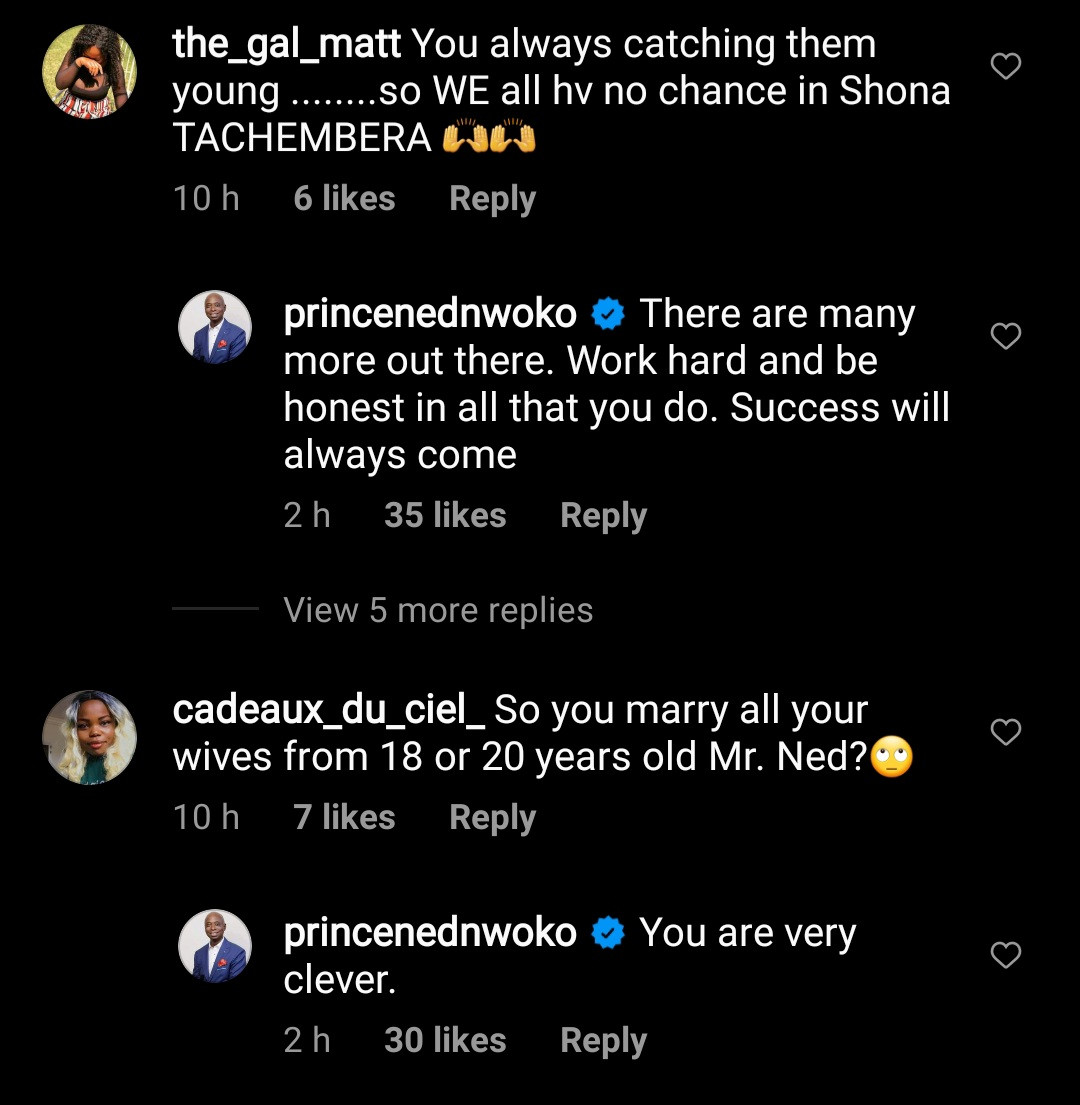Open princenednwoko username in the first reply
Screen dimensions: 1080x1105
pos(430,314)
